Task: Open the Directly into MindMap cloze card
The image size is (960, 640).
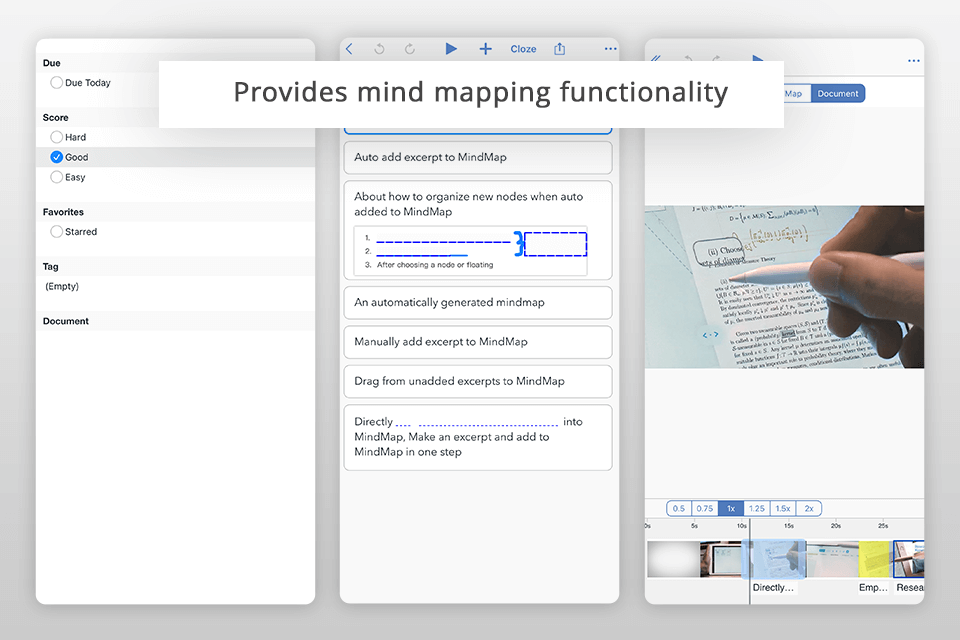Action: tap(478, 437)
